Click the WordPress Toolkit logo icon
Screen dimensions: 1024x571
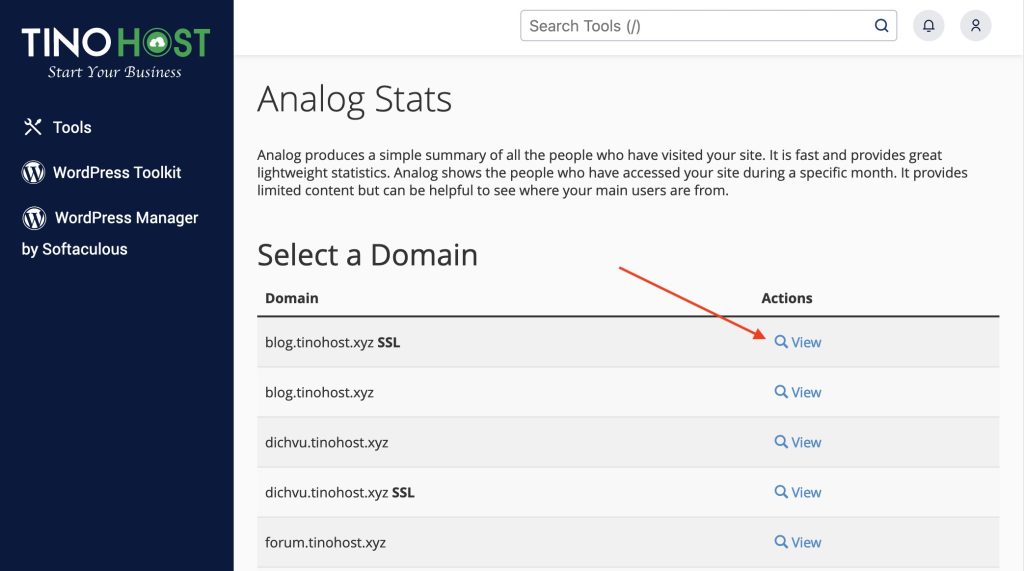tap(33, 172)
